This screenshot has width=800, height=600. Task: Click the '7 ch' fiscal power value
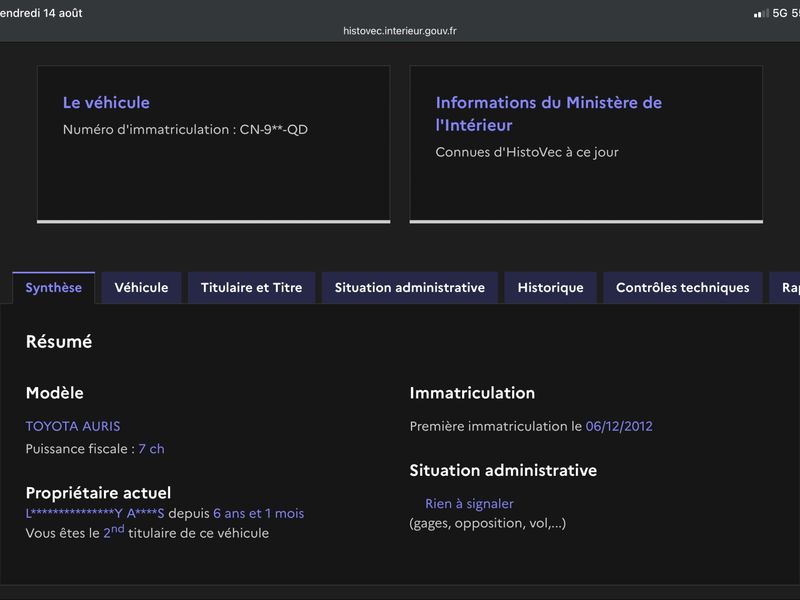point(152,449)
